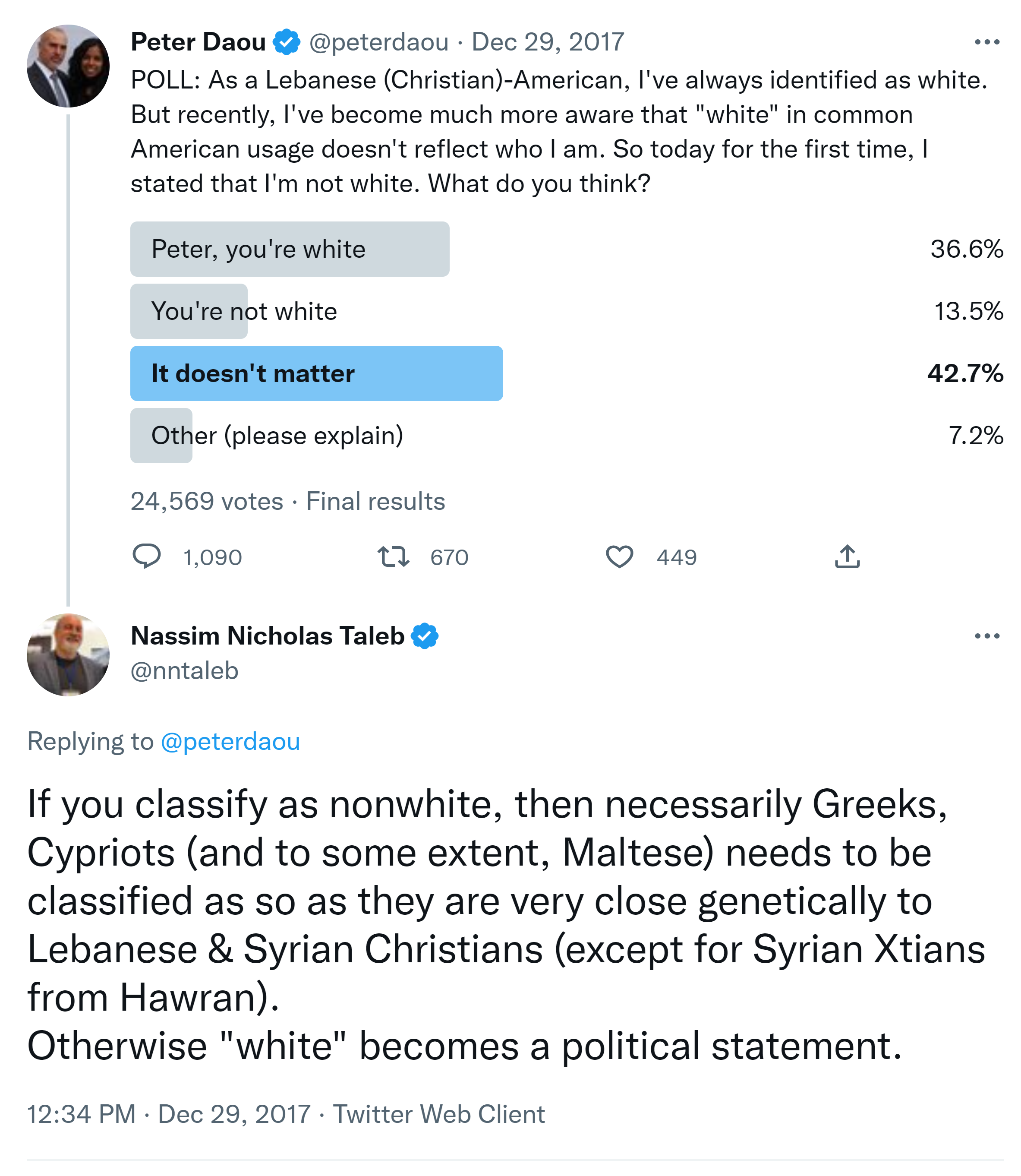This screenshot has width=1021, height=1176.
Task: Click Nassim Taleb's verified badge
Action: click(x=425, y=636)
